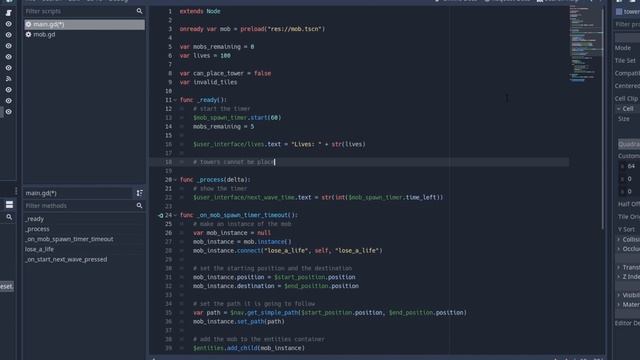The width and height of the screenshot is (640, 360).
Task: Jump to the _ready method in the list
Action: pos(34,219)
